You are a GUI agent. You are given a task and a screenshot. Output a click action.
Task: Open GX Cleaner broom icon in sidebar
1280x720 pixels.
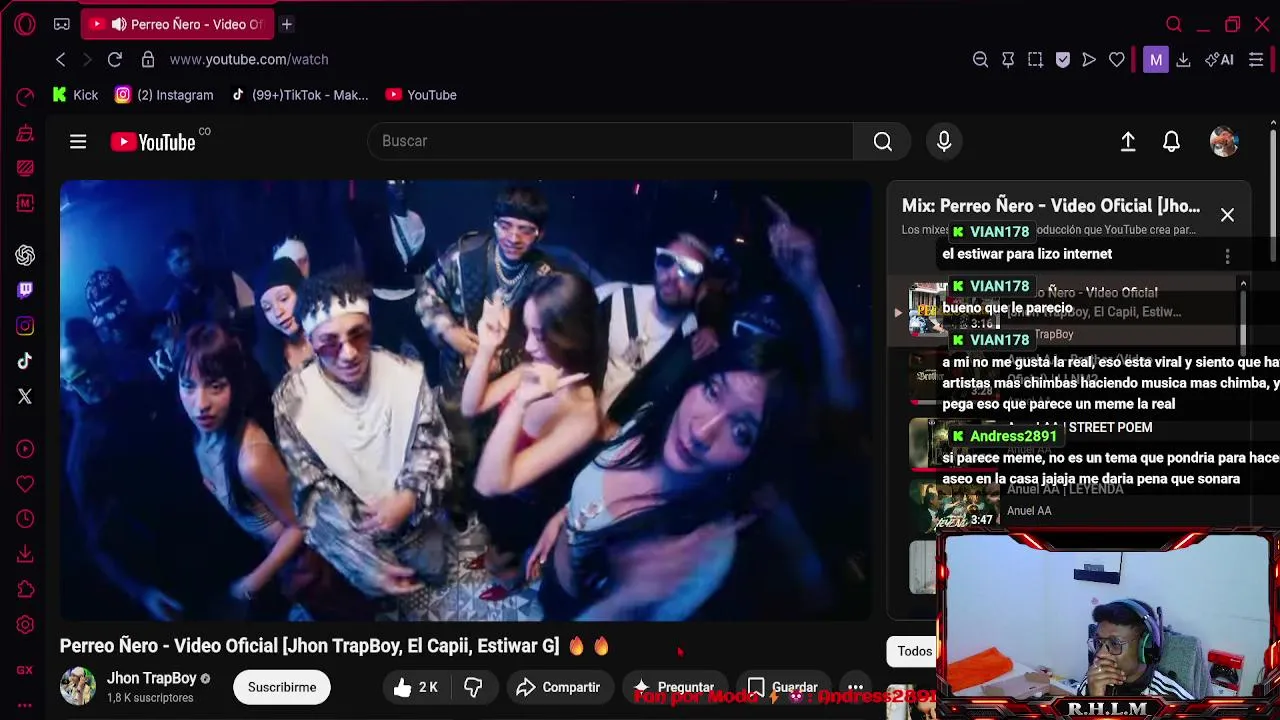coord(25,133)
